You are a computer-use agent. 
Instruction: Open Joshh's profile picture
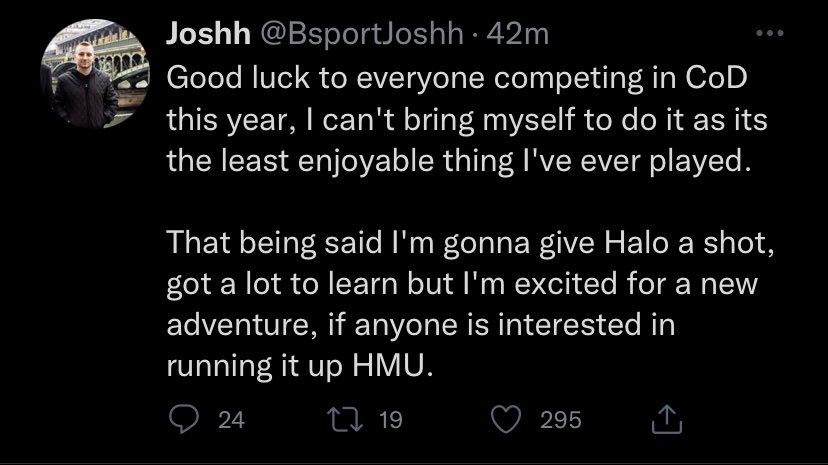94,78
